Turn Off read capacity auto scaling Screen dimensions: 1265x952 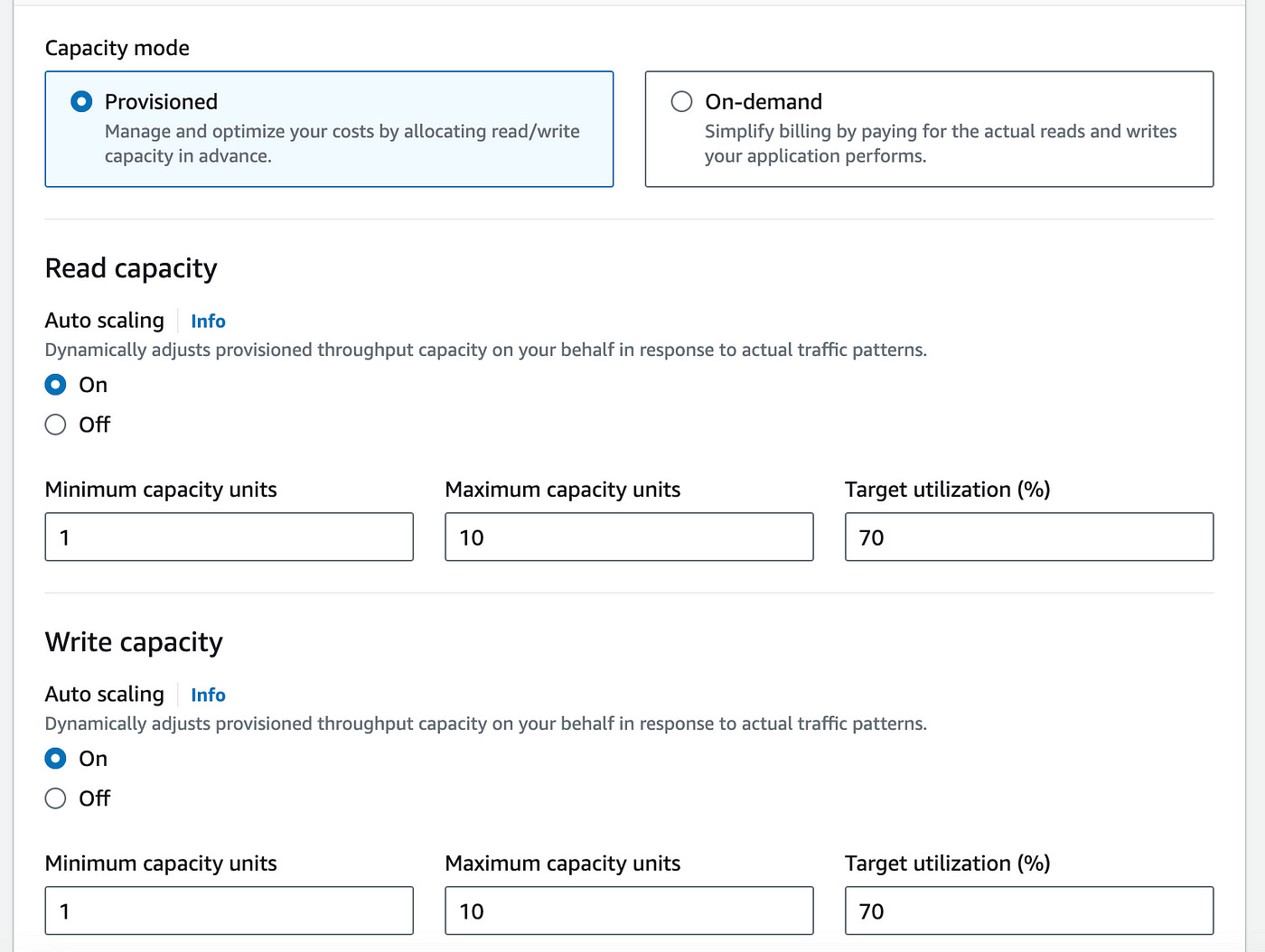(56, 425)
